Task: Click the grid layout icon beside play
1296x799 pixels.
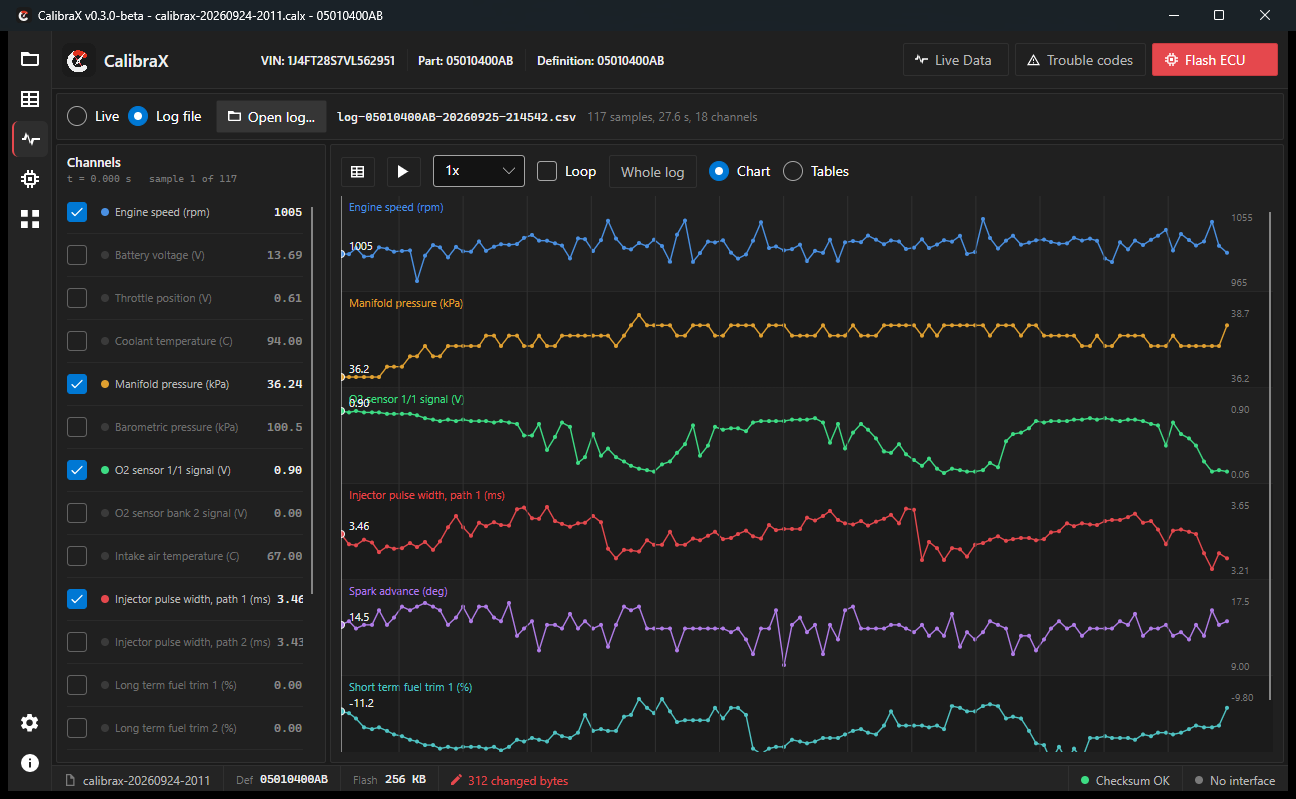Action: [x=357, y=171]
